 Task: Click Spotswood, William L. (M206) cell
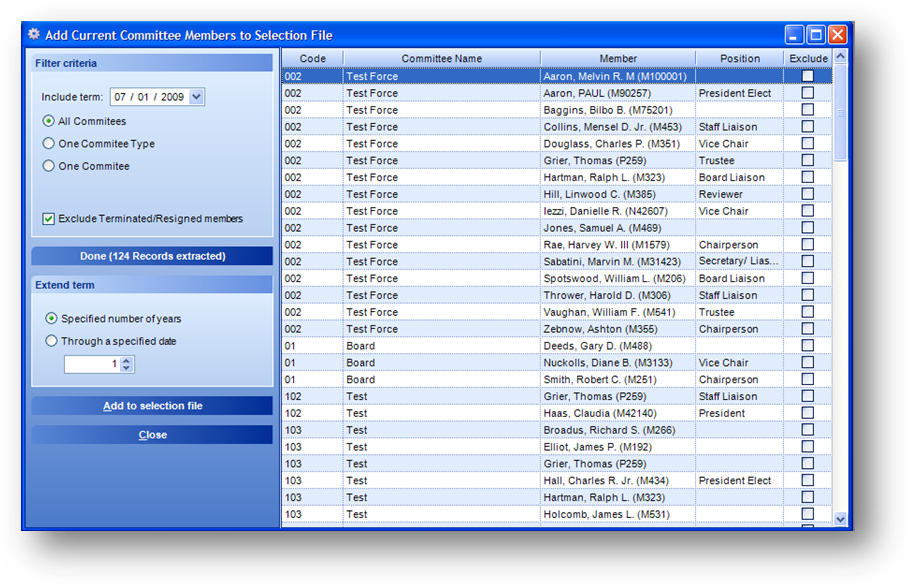tap(618, 278)
